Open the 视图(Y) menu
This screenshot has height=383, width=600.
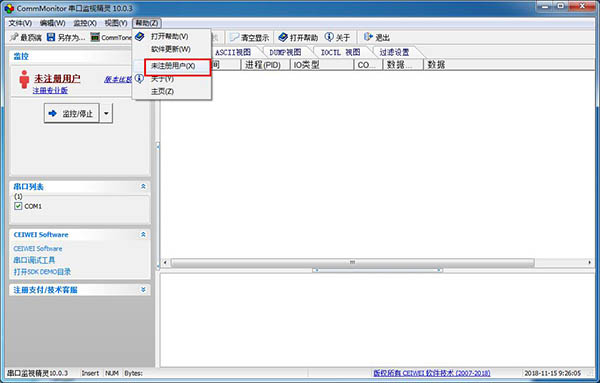[x=116, y=23]
